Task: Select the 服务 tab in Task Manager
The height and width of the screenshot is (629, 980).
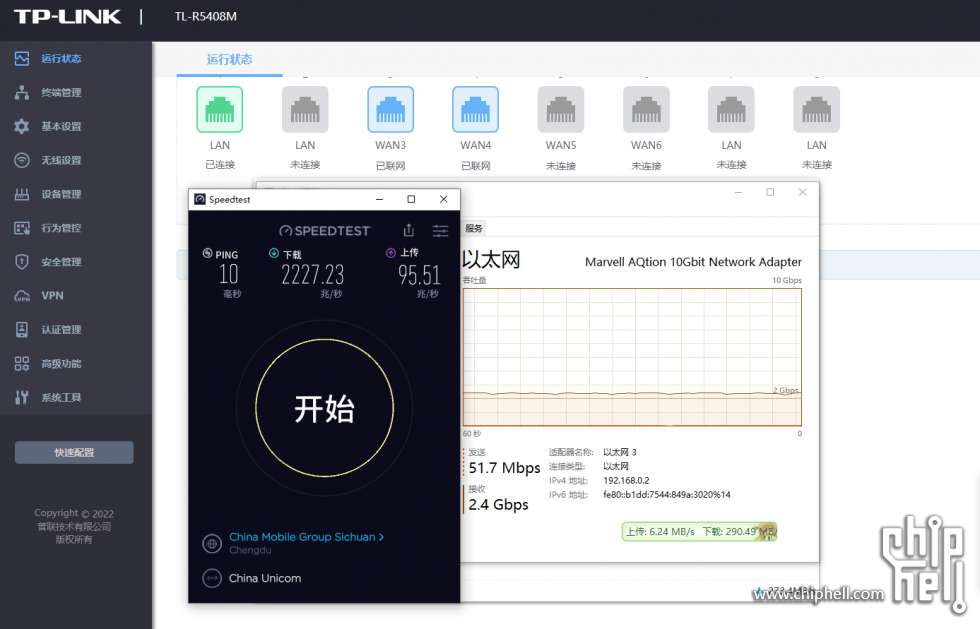Action: click(x=474, y=228)
